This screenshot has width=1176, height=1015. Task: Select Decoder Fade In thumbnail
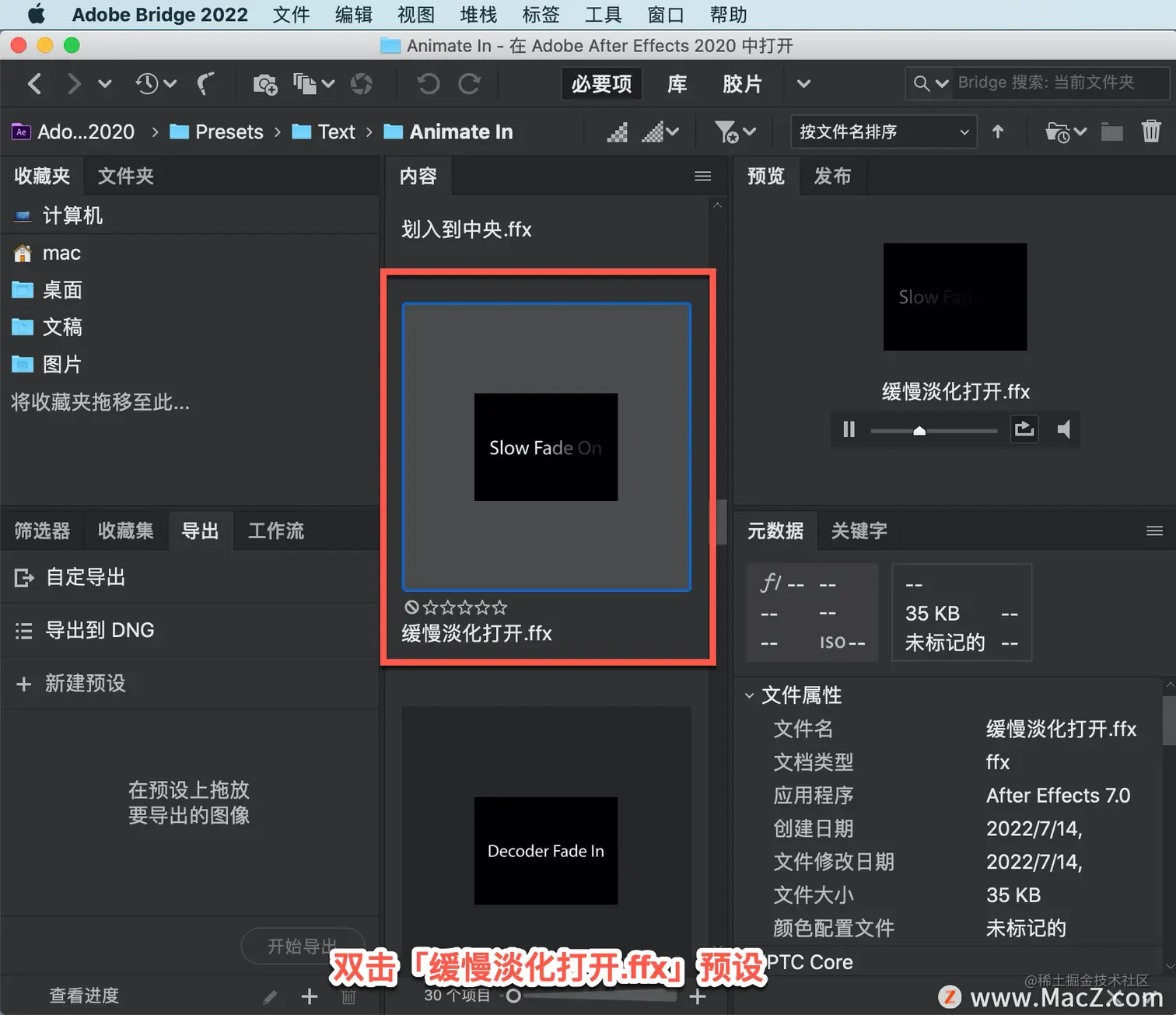click(x=546, y=851)
